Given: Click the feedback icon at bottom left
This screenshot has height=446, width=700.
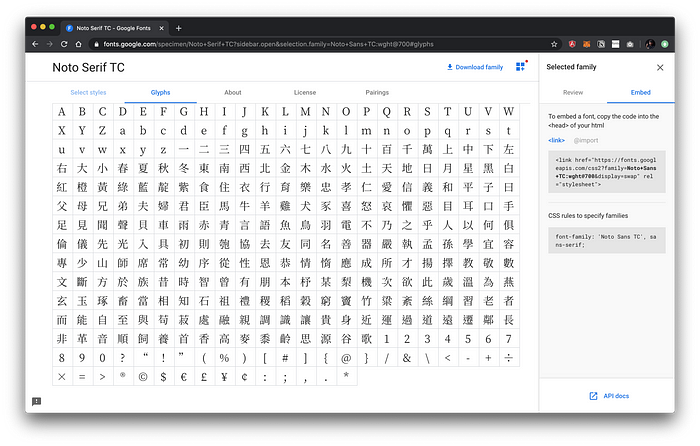Looking at the screenshot, I should point(37,401).
